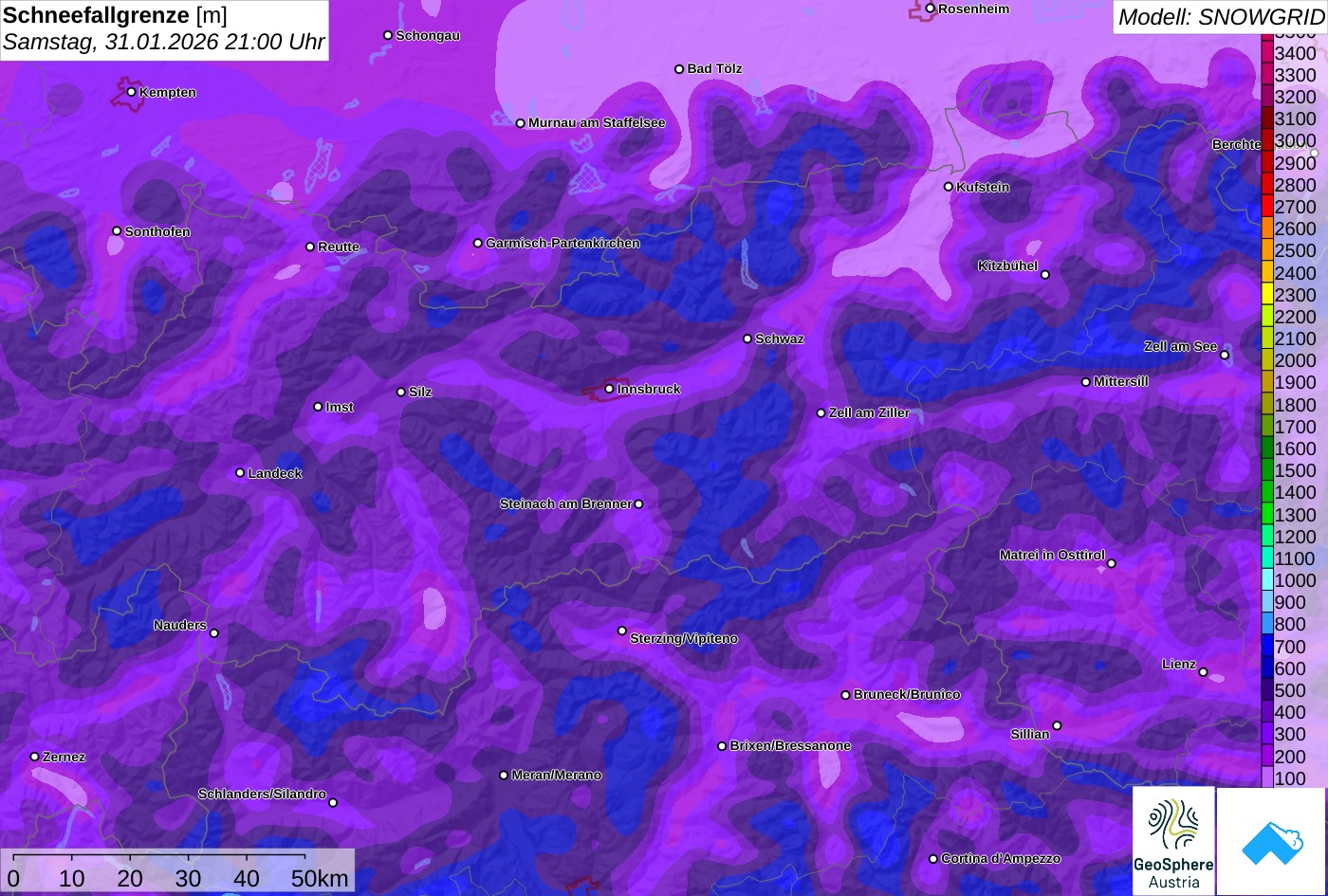Click the Brixen/Bressanone label
The image size is (1328, 896).
pos(790,745)
